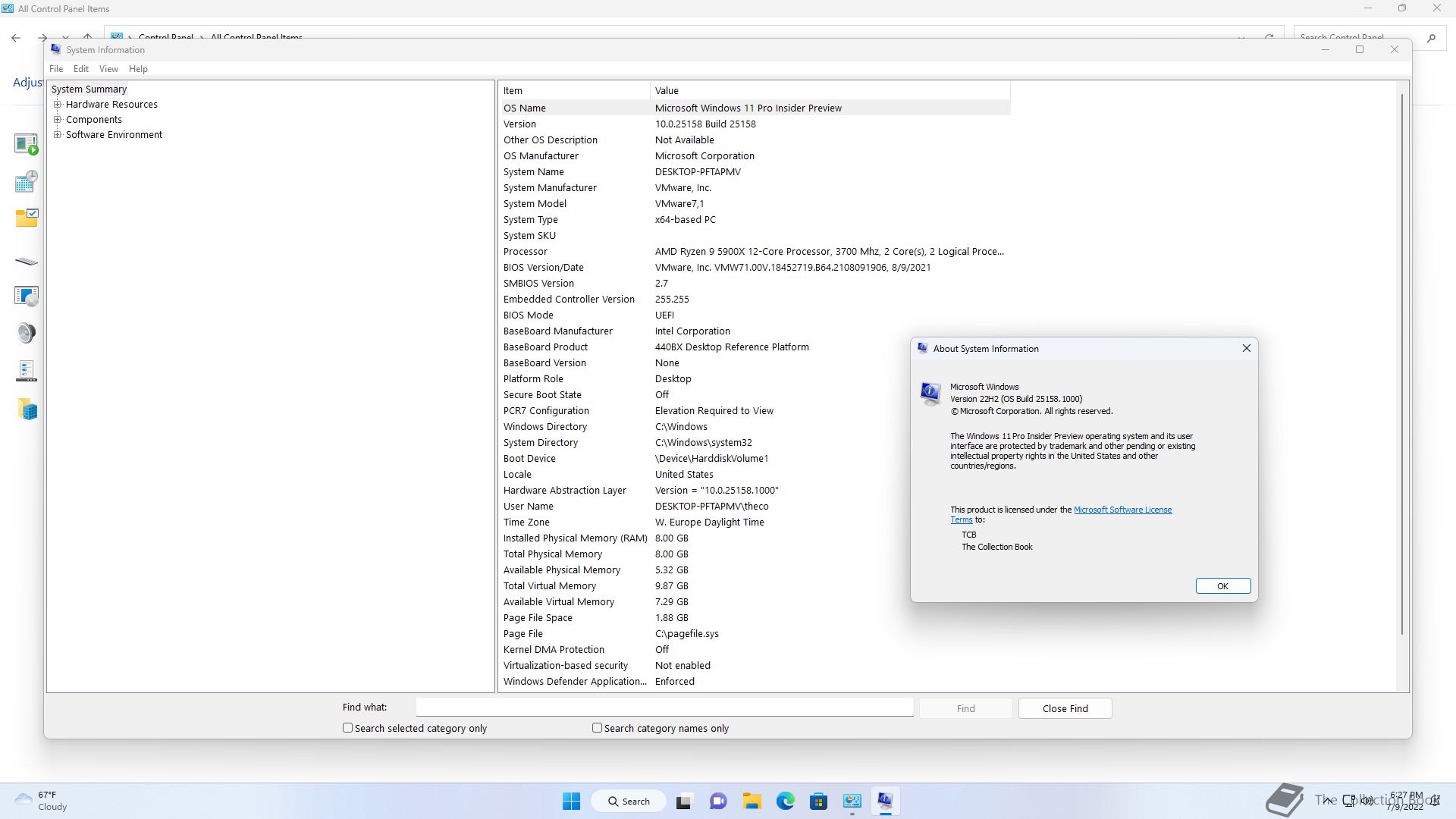Switch to Control Panel taskbar icon
Image resolution: width=1456 pixels, height=819 pixels.
pyautogui.click(x=852, y=801)
